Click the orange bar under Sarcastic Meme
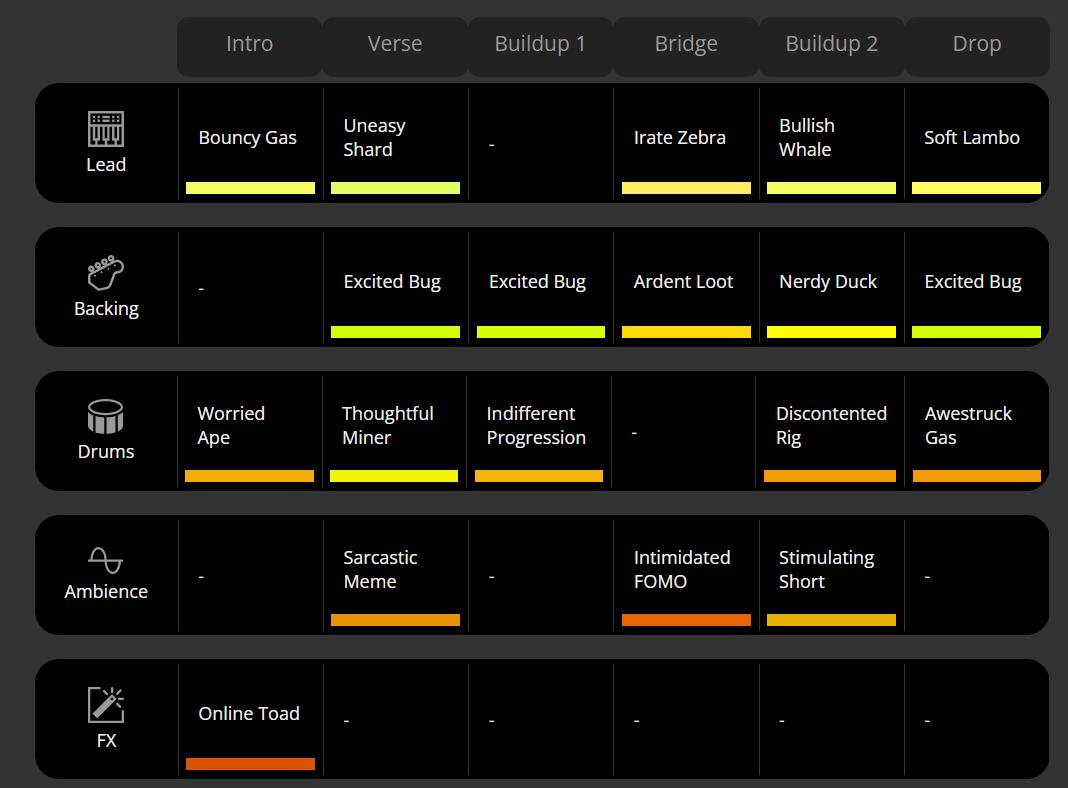1068x788 pixels. [x=395, y=620]
